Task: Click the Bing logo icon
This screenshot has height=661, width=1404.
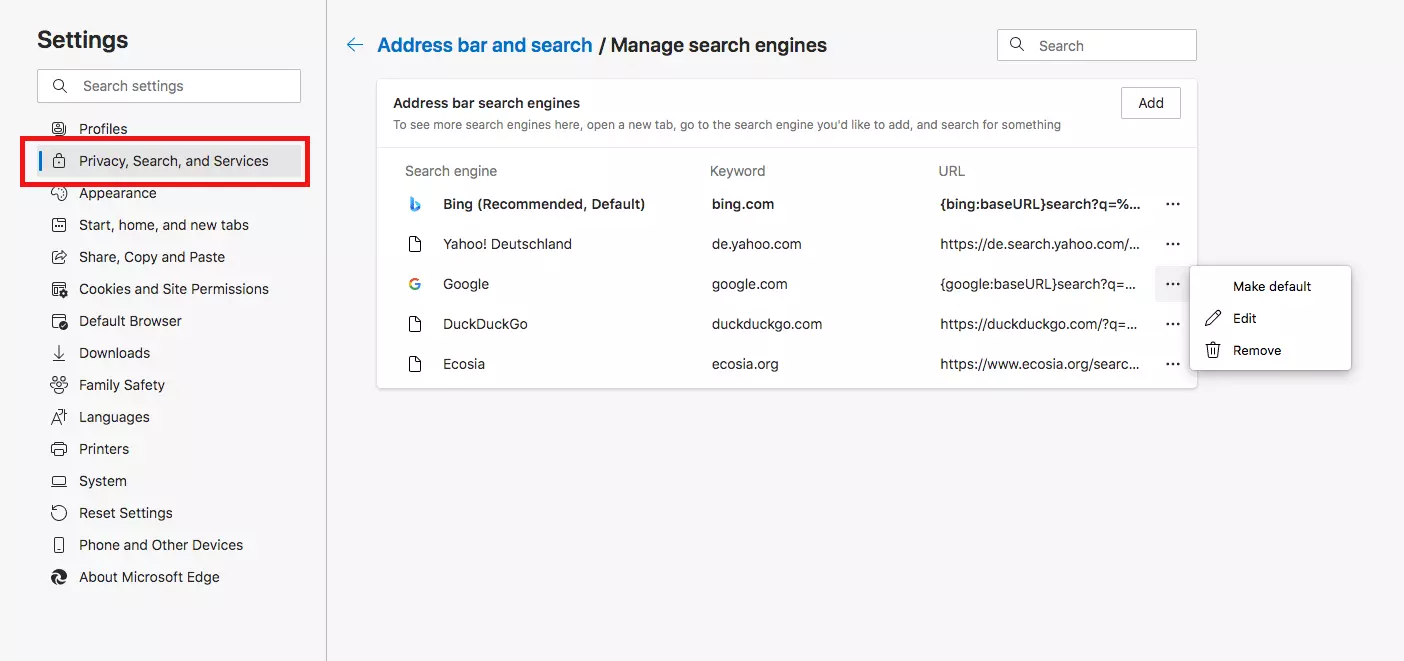Action: click(x=415, y=204)
